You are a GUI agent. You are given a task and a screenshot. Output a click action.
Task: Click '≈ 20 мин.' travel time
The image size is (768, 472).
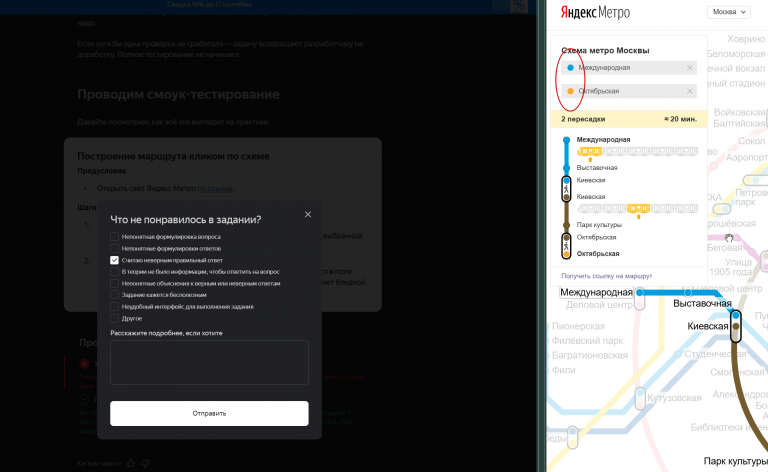pos(680,119)
